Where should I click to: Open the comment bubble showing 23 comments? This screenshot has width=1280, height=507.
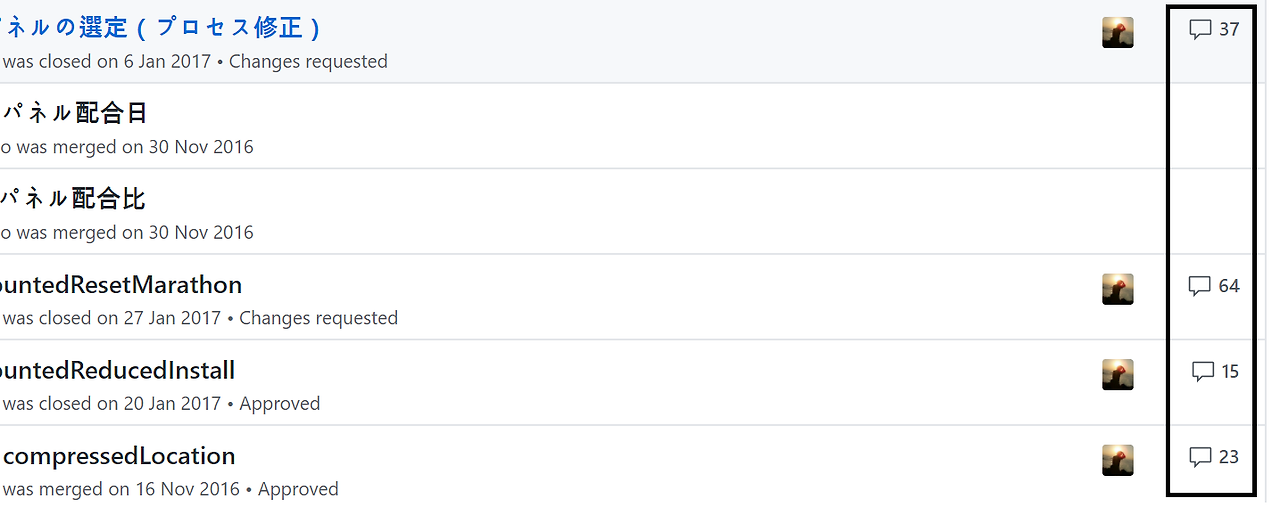1200,457
